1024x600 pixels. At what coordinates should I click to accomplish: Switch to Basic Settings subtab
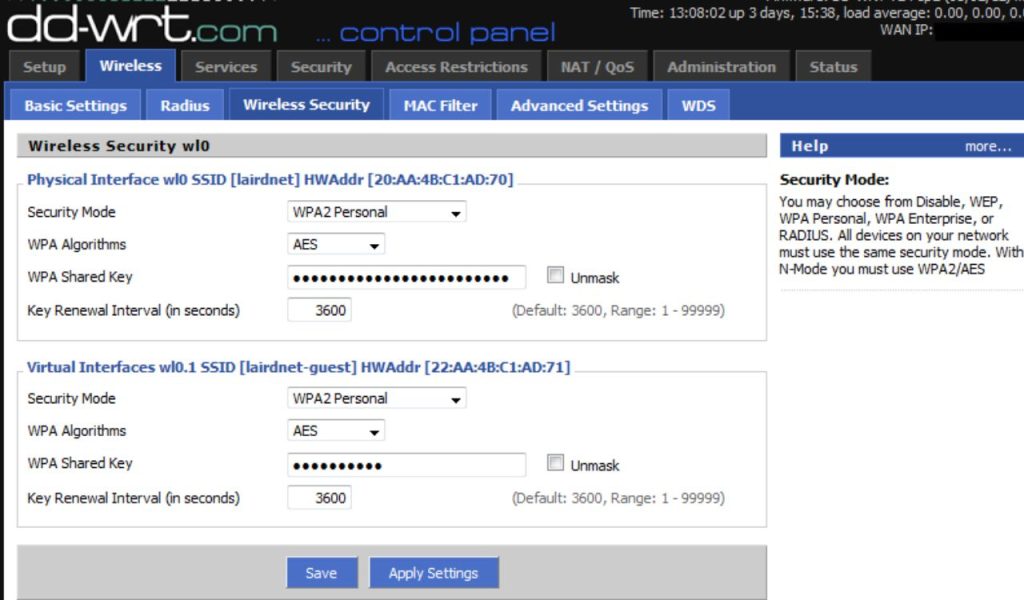tap(76, 104)
